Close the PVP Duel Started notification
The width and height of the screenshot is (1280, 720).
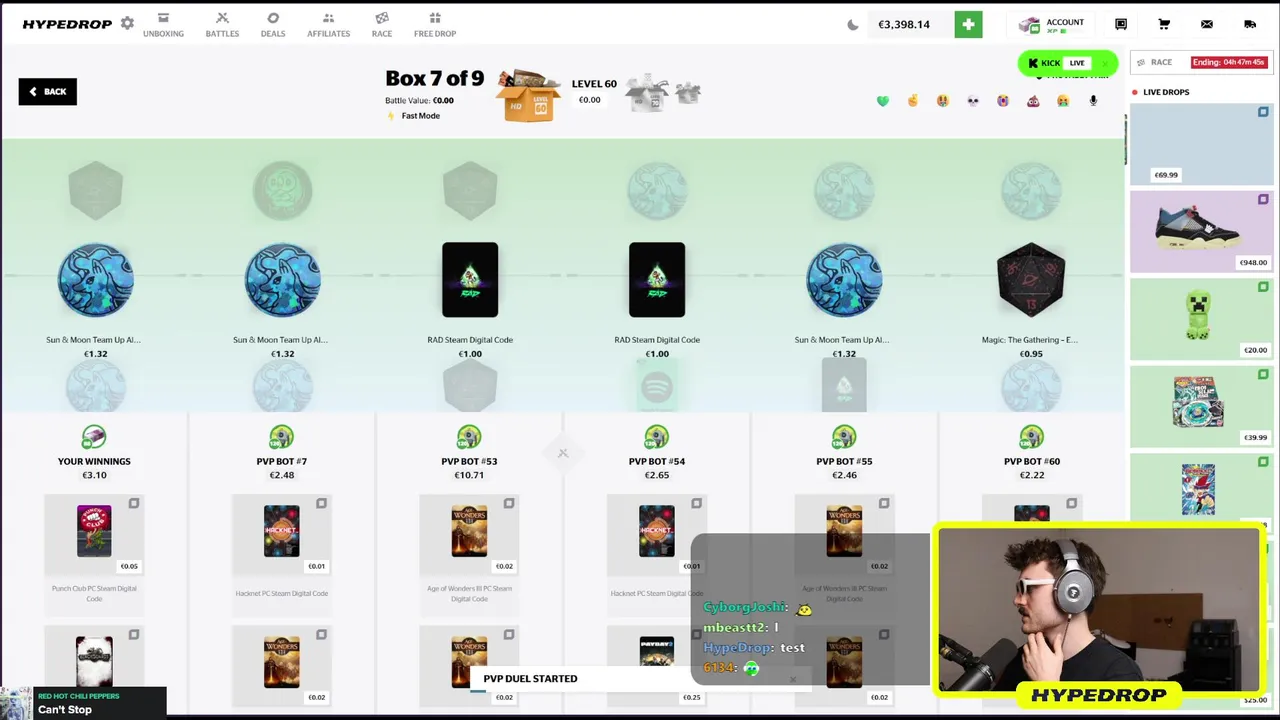coord(793,679)
